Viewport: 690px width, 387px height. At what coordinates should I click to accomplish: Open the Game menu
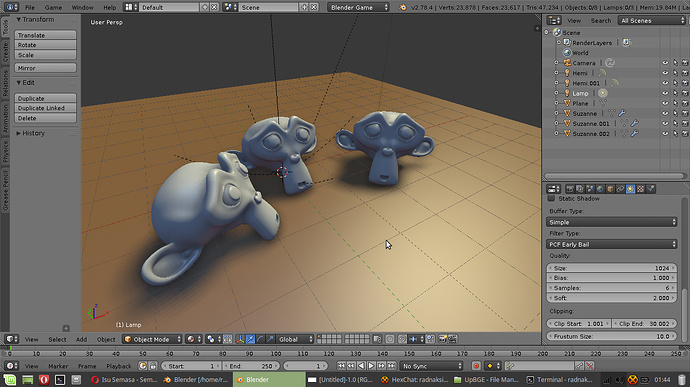53,7
